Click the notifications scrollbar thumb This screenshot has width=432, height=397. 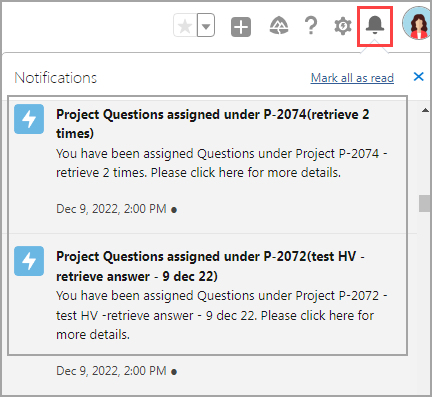[x=424, y=203]
